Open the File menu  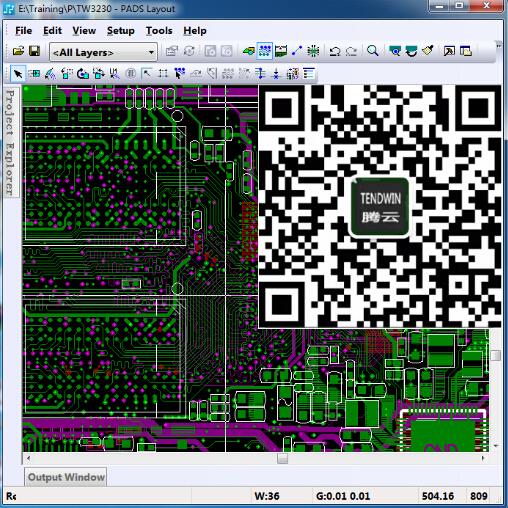24,31
